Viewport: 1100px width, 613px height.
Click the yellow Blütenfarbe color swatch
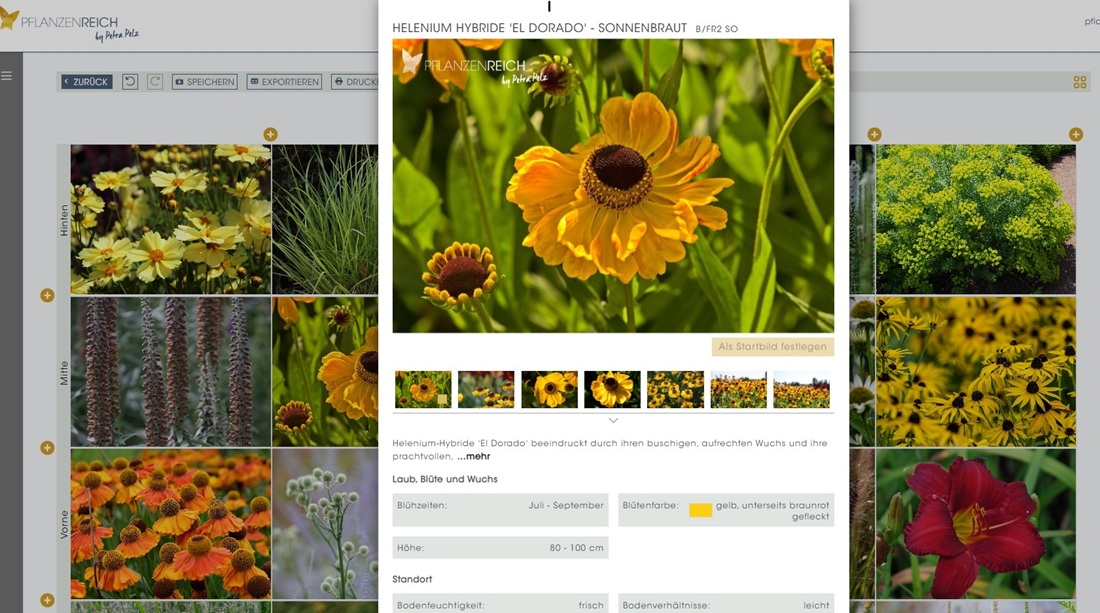tap(700, 510)
